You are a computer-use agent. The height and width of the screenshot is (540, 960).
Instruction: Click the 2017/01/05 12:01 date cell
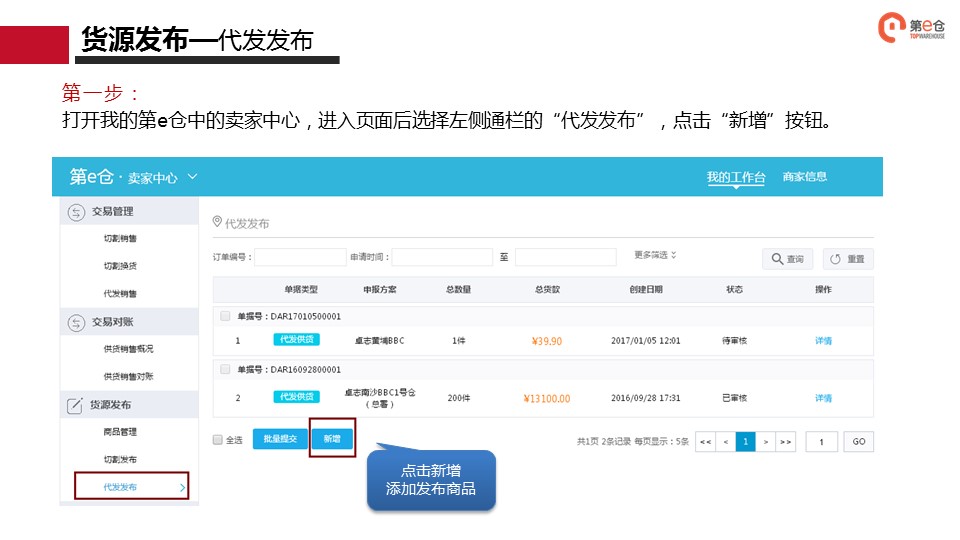click(645, 340)
